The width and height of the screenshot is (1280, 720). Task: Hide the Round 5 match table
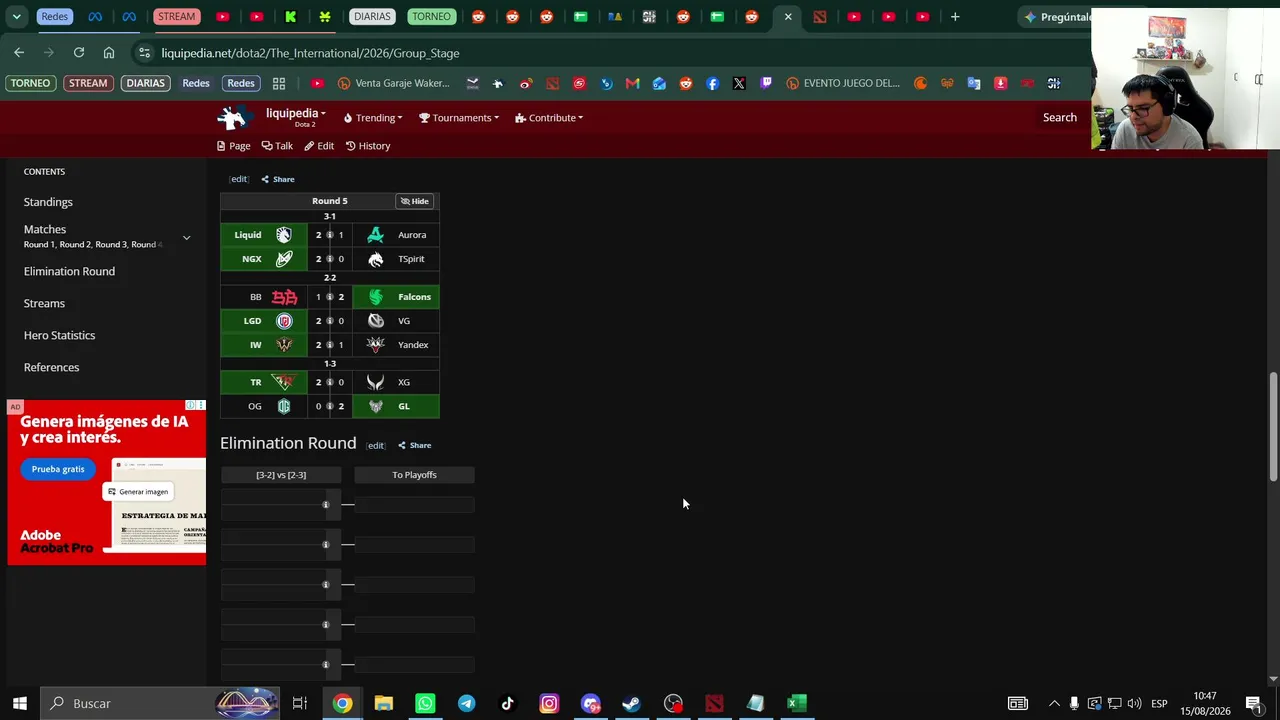coord(414,201)
